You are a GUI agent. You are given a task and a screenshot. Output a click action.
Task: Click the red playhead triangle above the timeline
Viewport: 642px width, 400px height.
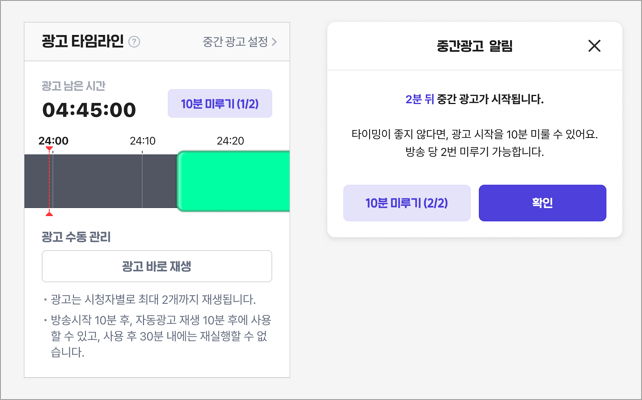point(50,150)
